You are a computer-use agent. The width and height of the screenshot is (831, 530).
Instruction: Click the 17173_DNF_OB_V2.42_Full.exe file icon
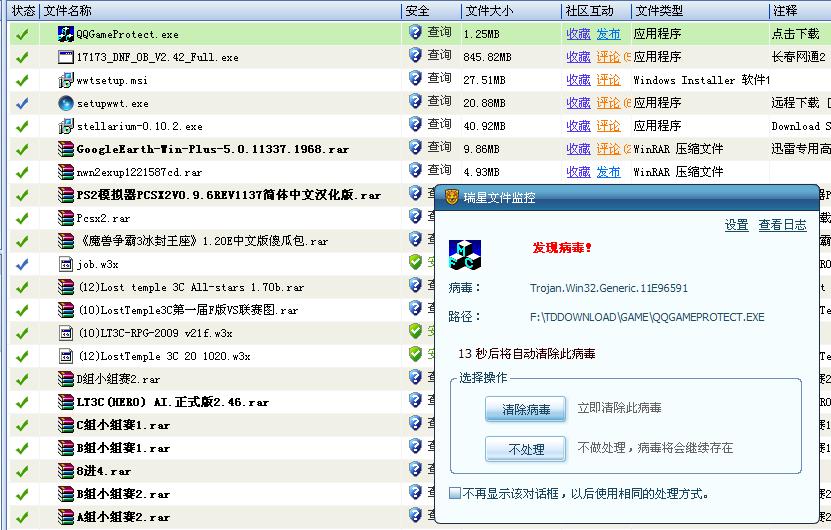66,57
